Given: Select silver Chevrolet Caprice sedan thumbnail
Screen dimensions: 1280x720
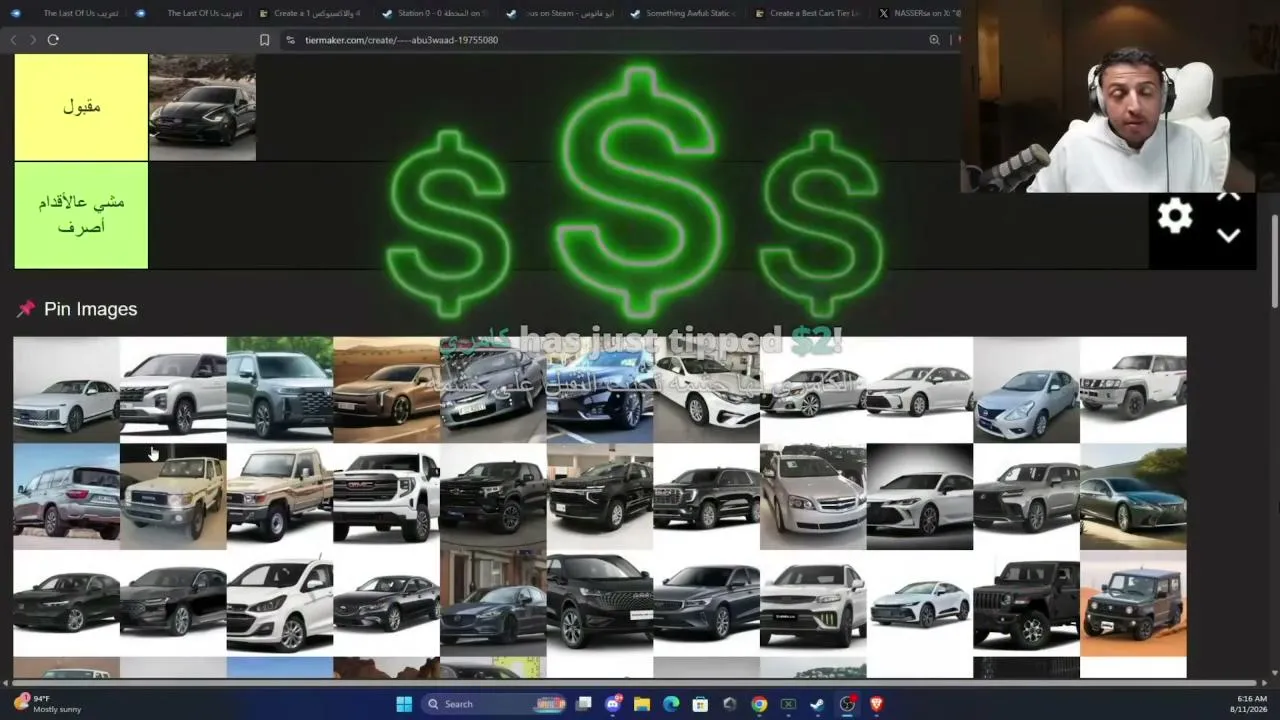Looking at the screenshot, I should tap(813, 496).
